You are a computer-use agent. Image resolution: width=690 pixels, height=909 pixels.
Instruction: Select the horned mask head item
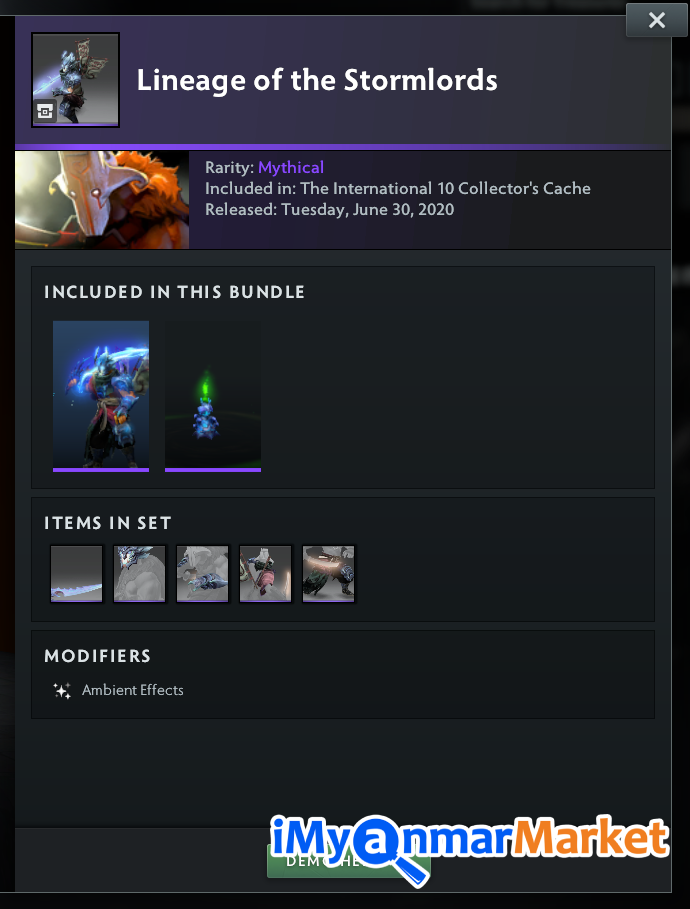coord(140,573)
